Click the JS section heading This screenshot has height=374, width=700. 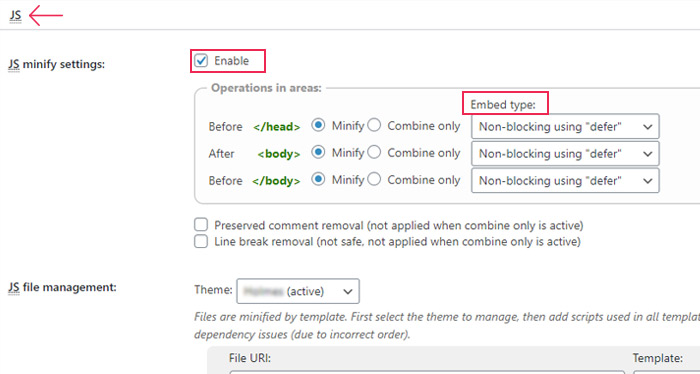pyautogui.click(x=15, y=15)
